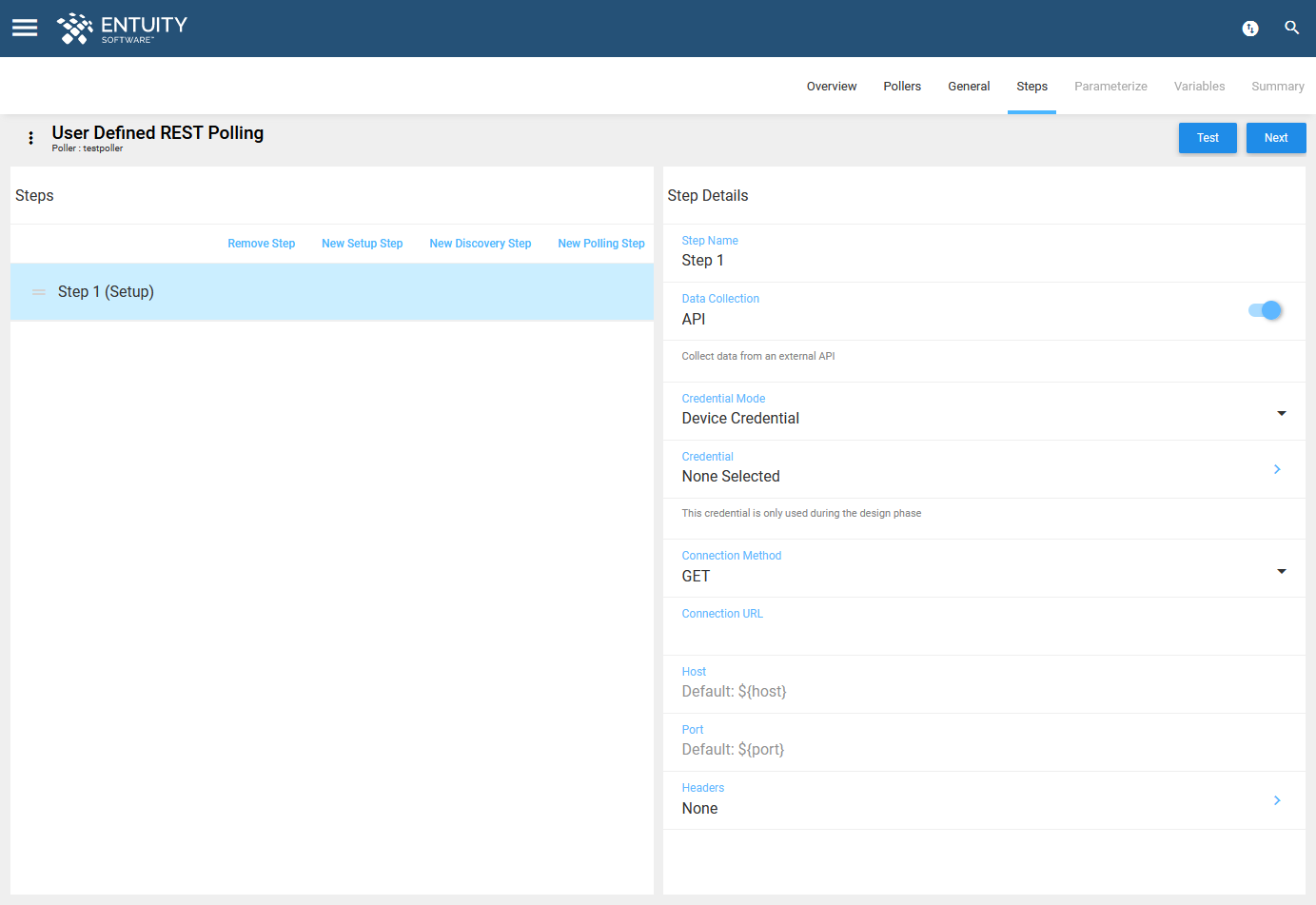Select the Steps tab
This screenshot has height=905, width=1316.
[1031, 87]
